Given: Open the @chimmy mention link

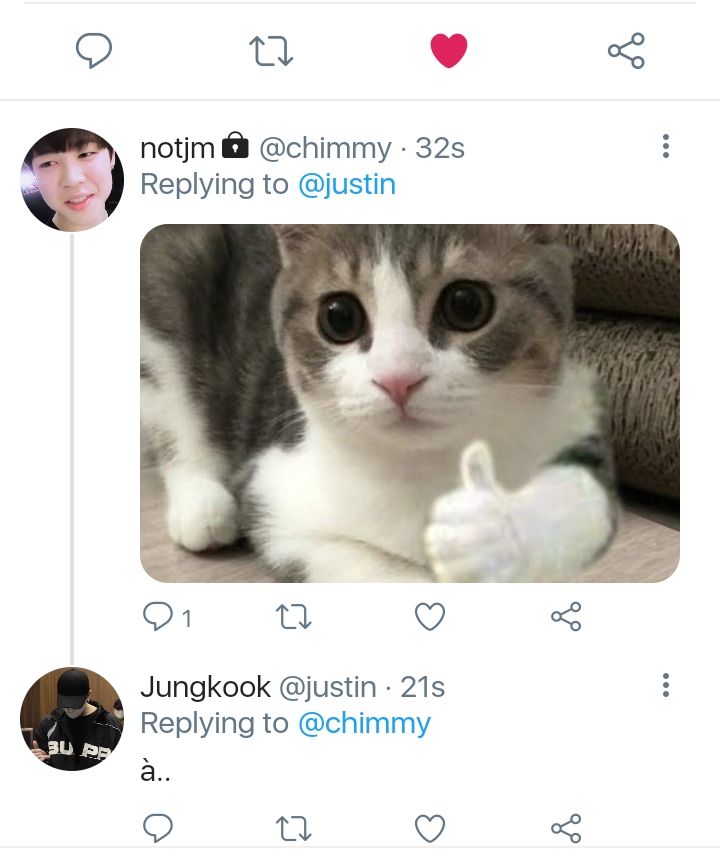Looking at the screenshot, I should coord(364,723).
